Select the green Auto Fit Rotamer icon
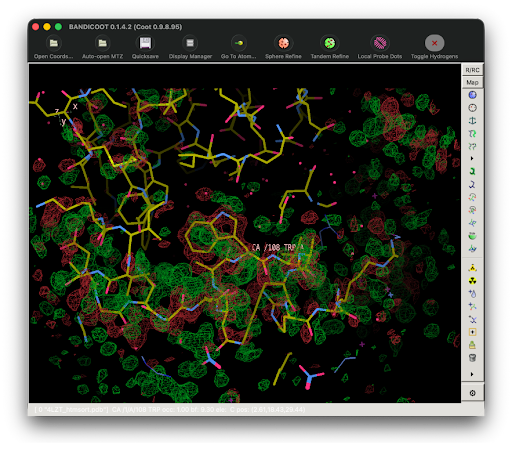Image resolution: width=512 pixels, height=452 pixels. 472,171
